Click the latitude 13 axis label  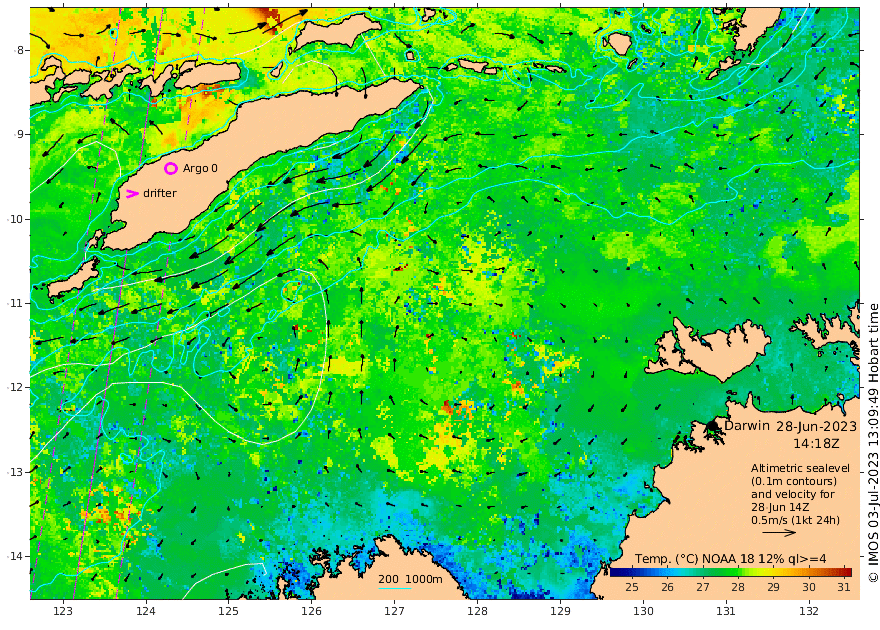click(x=16, y=472)
